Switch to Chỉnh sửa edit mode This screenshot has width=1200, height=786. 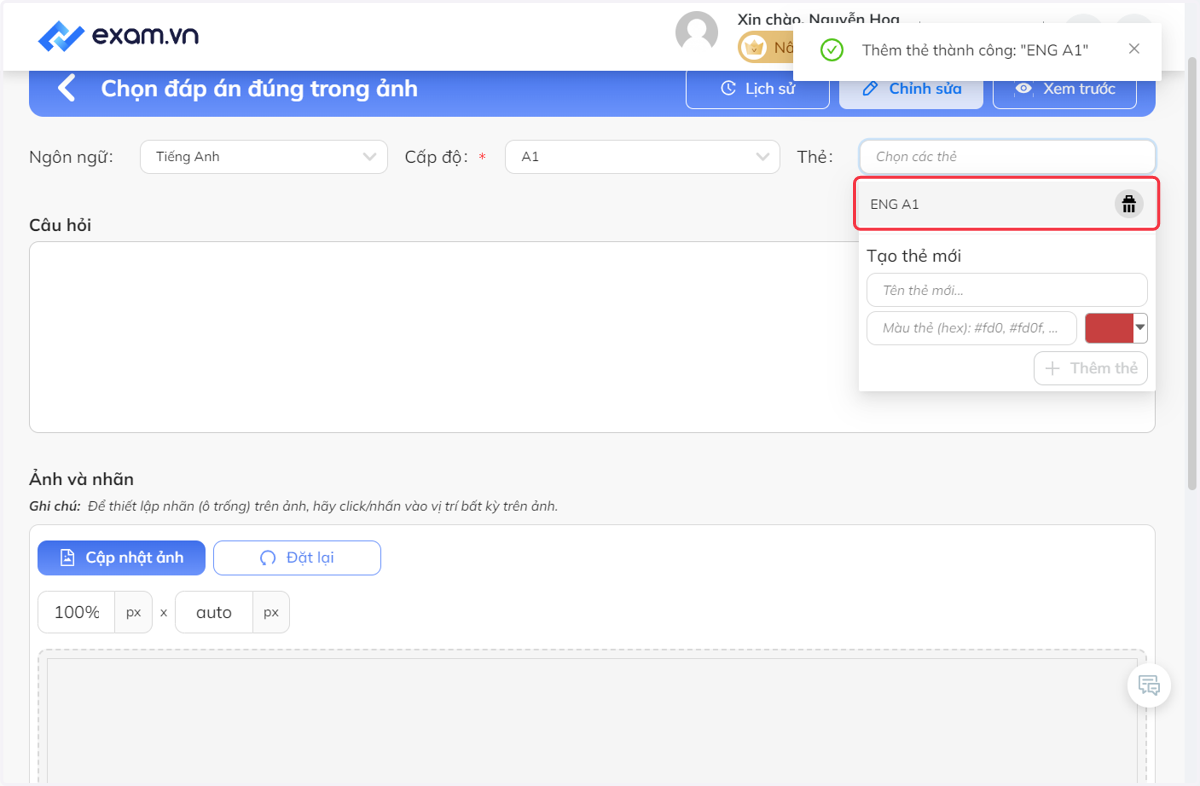pos(911,89)
